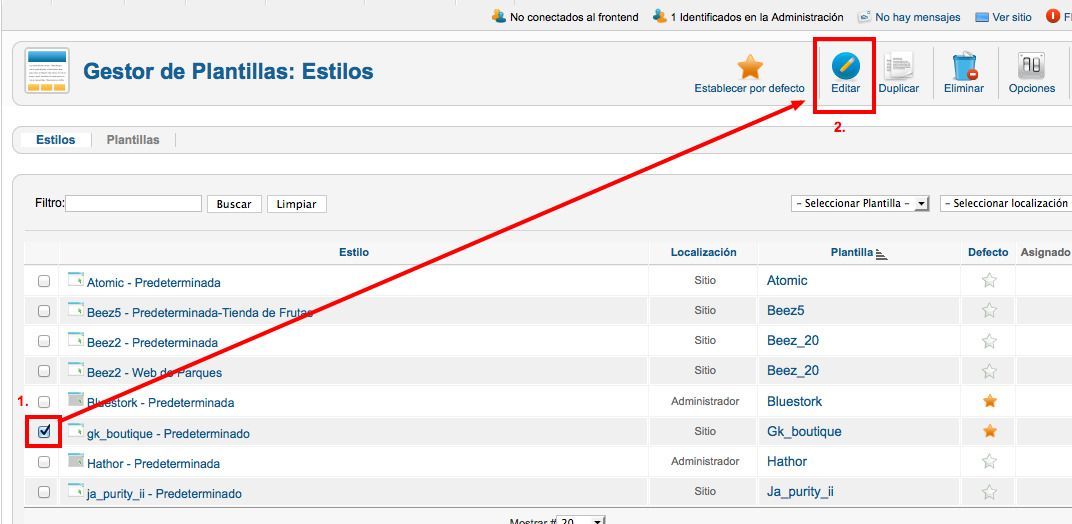Check the Beez5 - Predeterminada-Tienda de Frutas checkbox
The image size is (1072, 524).
44,311
